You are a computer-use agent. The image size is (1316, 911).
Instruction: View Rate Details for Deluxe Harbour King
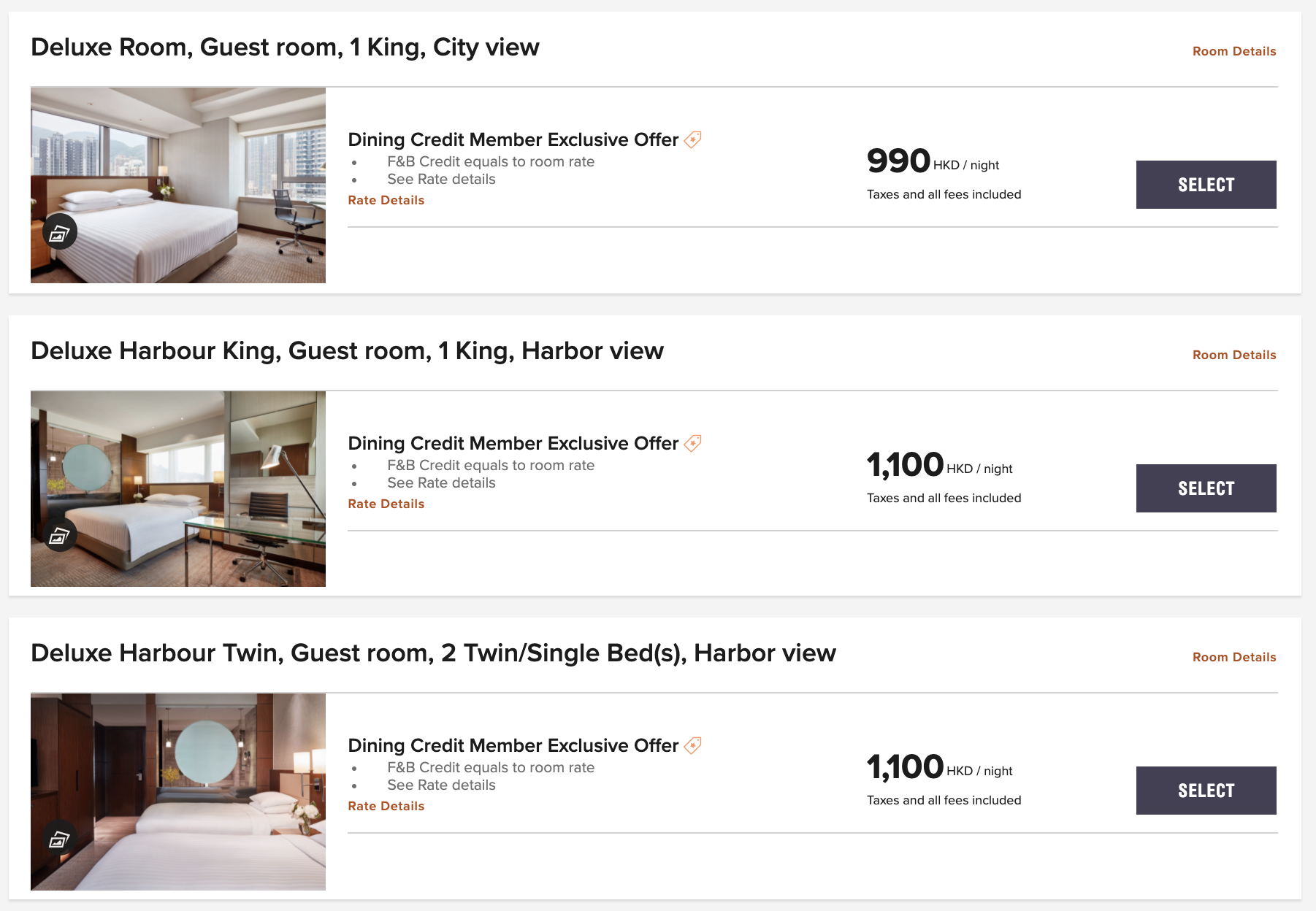(x=386, y=504)
